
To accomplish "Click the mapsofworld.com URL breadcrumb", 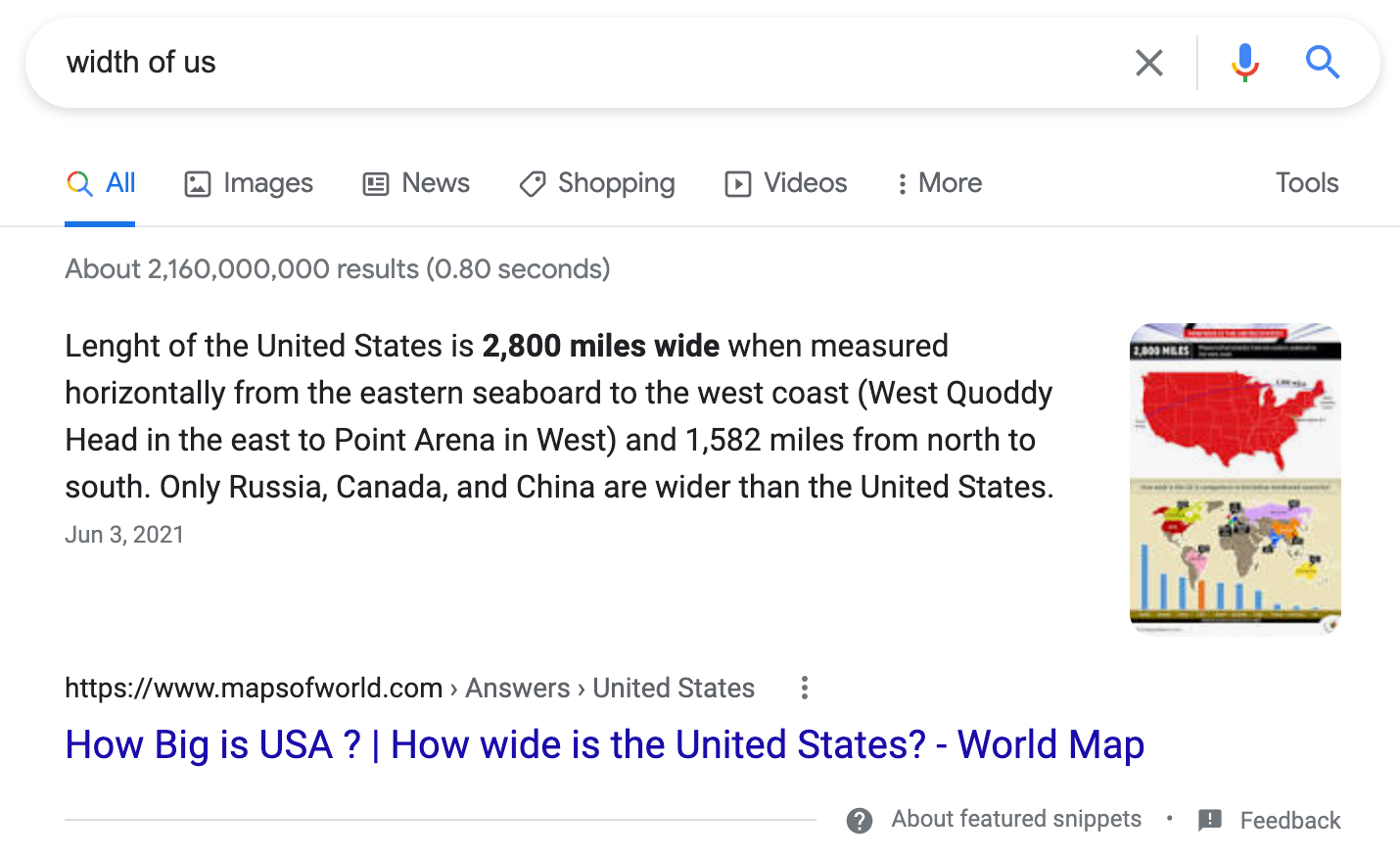I will coord(254,689).
